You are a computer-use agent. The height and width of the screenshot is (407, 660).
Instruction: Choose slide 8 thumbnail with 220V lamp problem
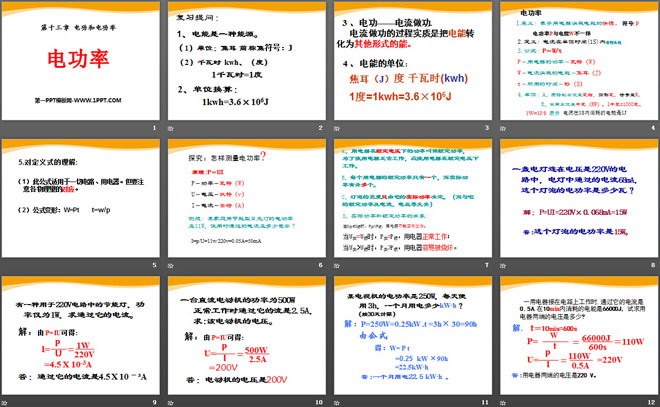(579, 198)
